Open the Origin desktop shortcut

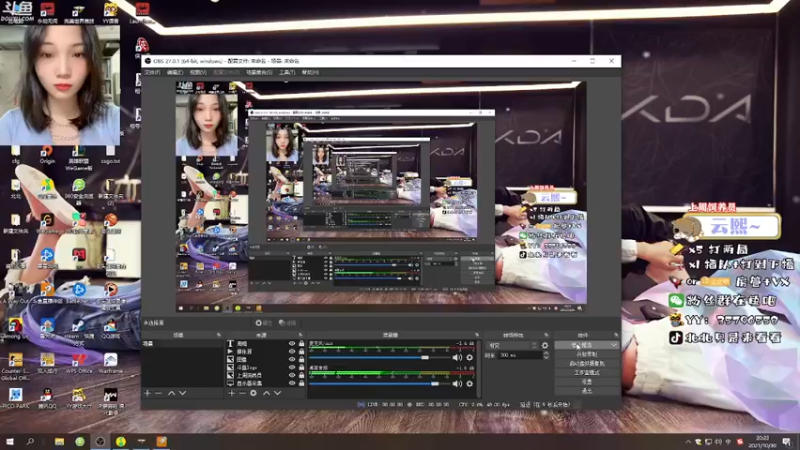coord(47,154)
